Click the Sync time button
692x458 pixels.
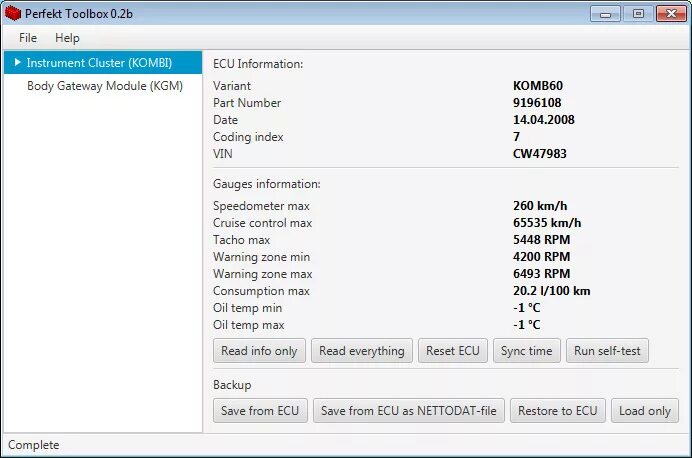[527, 351]
